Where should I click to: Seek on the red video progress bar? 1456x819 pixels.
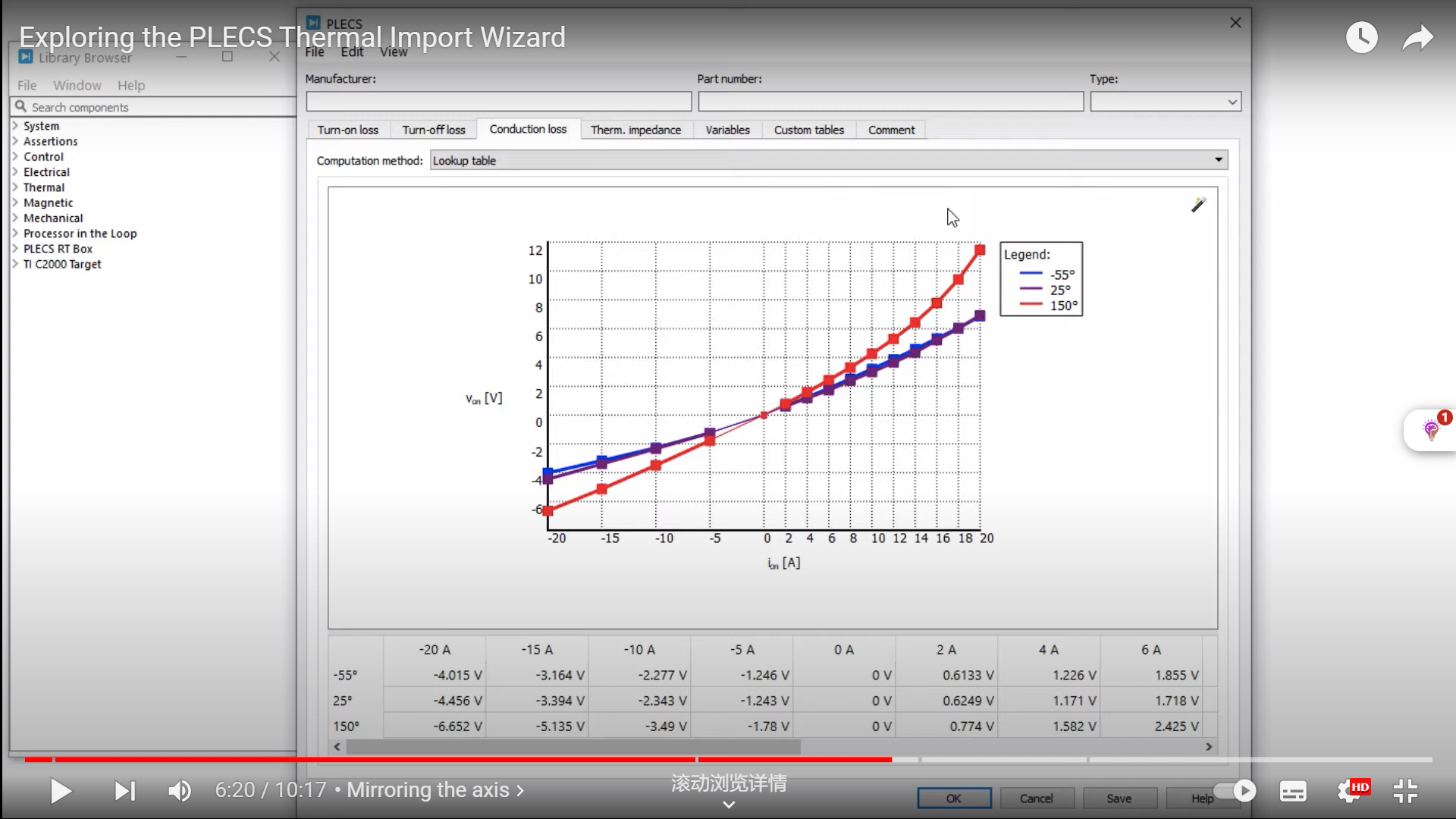pos(455,759)
